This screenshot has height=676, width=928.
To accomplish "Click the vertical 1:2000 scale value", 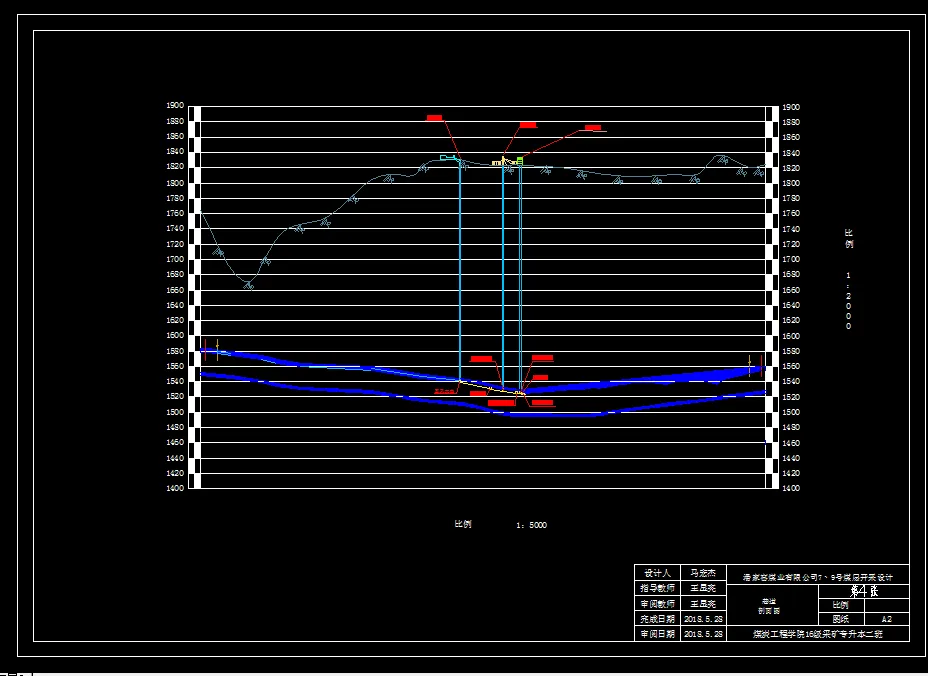I will [849, 301].
